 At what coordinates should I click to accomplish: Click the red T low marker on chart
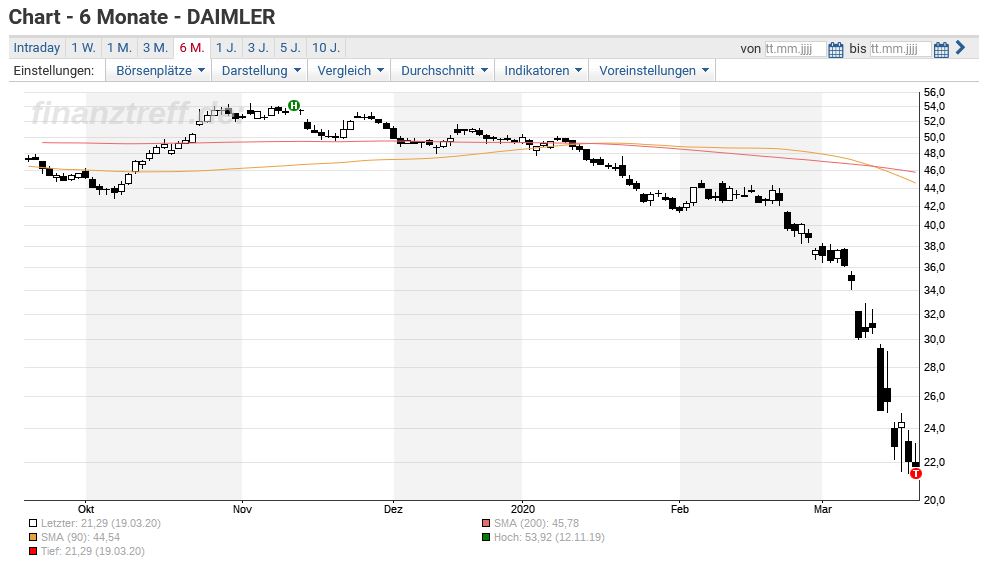tap(916, 474)
